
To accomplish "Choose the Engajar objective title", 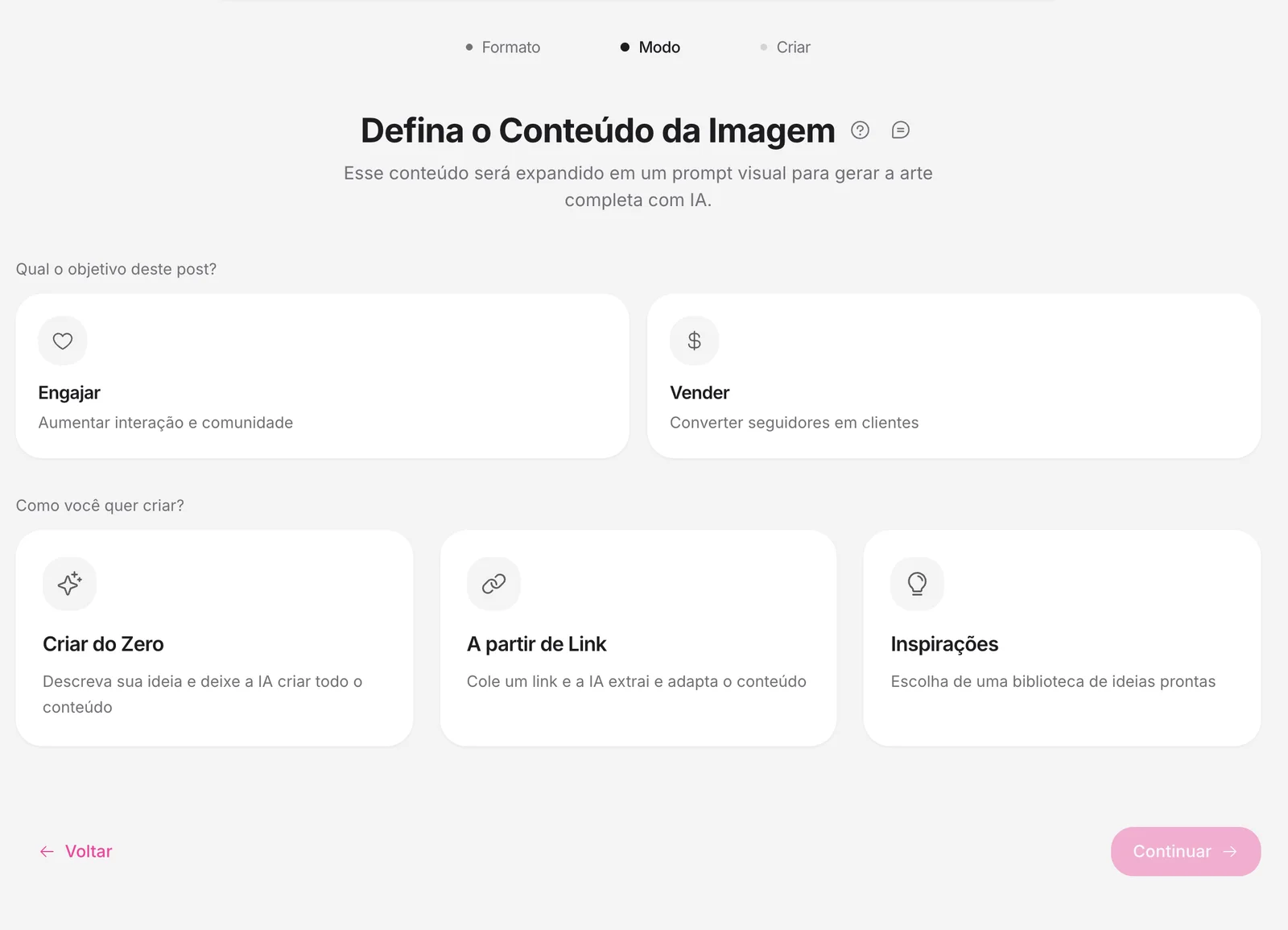I will (x=69, y=393).
